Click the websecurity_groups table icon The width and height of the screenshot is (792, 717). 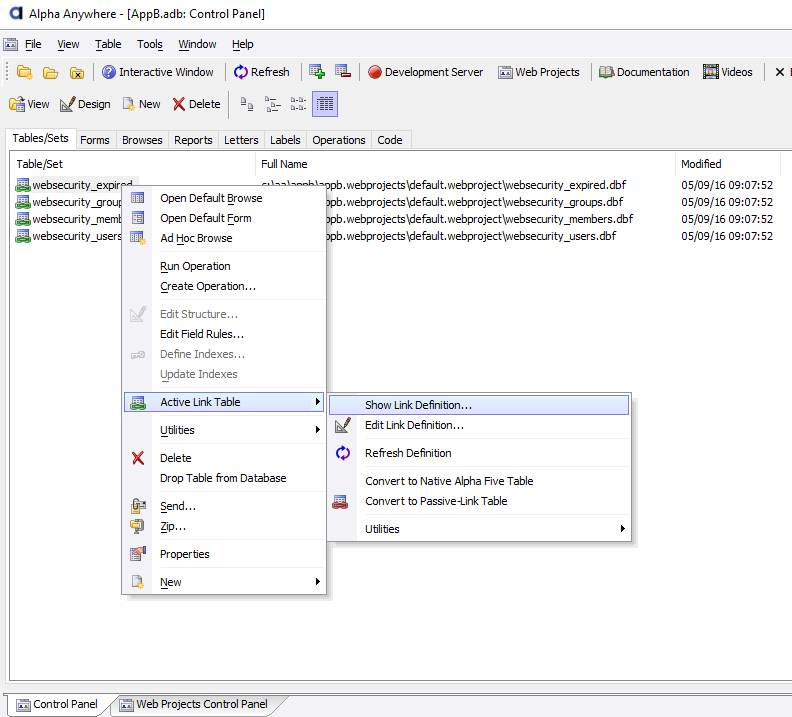[x=23, y=202]
